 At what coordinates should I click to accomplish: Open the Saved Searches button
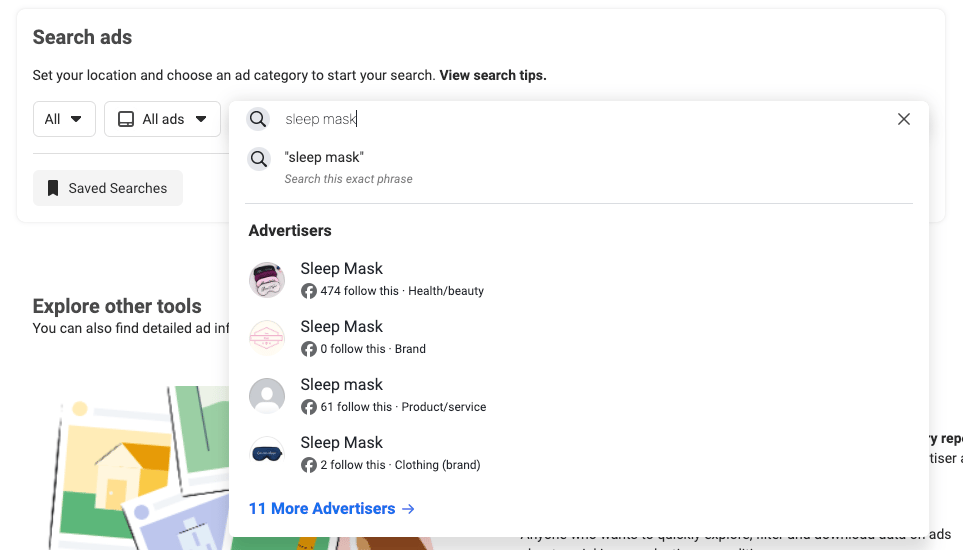point(107,188)
